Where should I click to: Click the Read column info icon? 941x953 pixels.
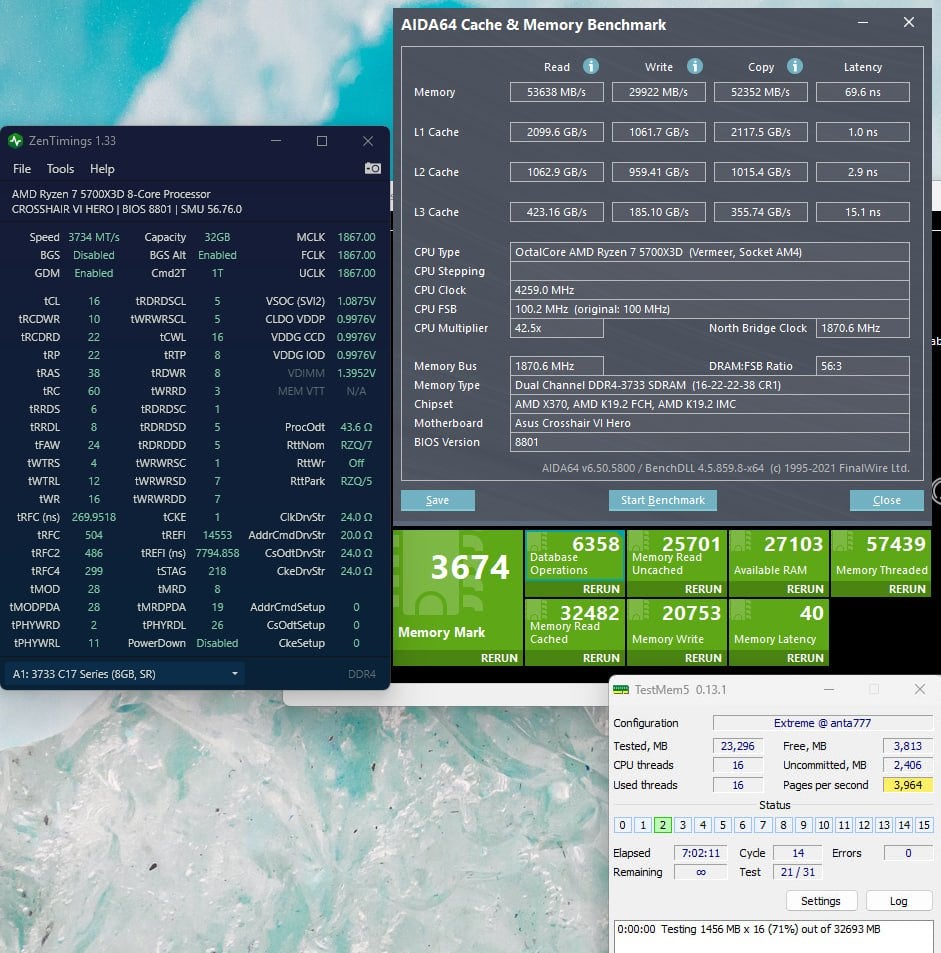pyautogui.click(x=591, y=67)
